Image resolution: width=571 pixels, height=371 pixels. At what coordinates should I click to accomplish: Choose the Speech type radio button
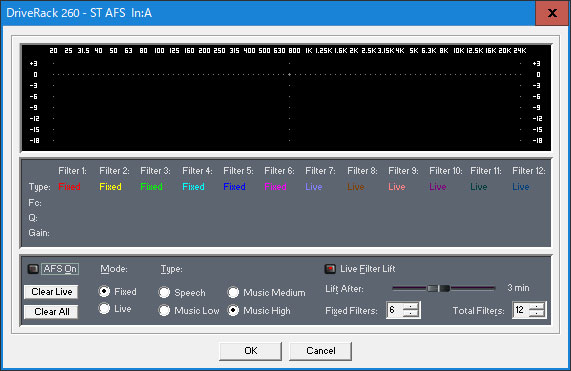[x=164, y=292]
